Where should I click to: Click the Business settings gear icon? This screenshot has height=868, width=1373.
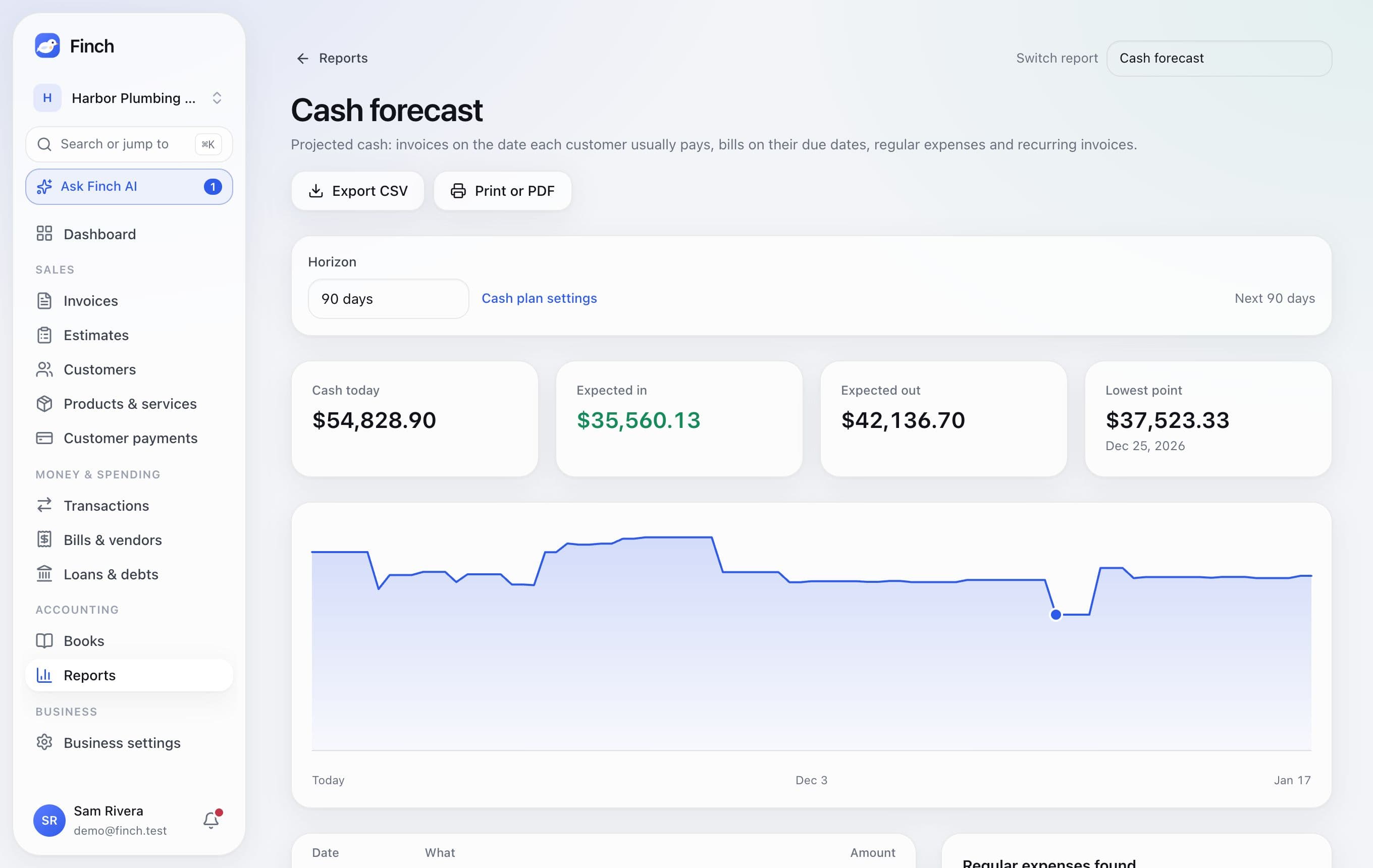pyautogui.click(x=44, y=742)
